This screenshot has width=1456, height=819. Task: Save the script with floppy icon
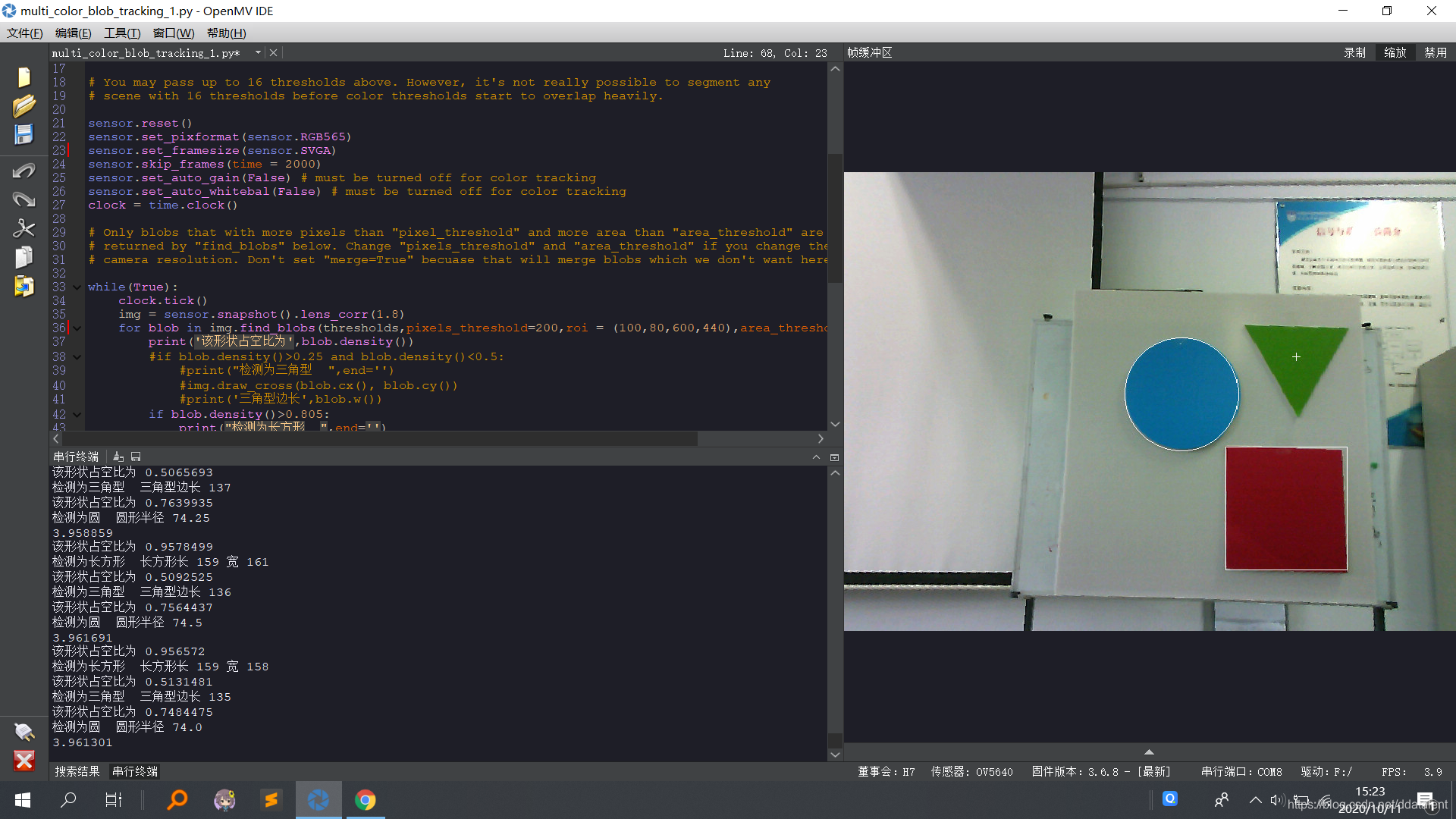[24, 134]
